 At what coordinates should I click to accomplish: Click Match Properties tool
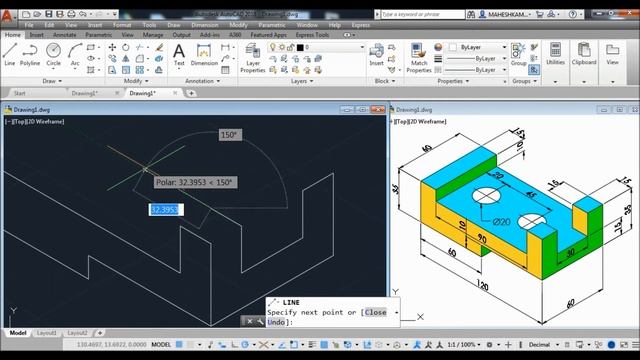pos(419,58)
